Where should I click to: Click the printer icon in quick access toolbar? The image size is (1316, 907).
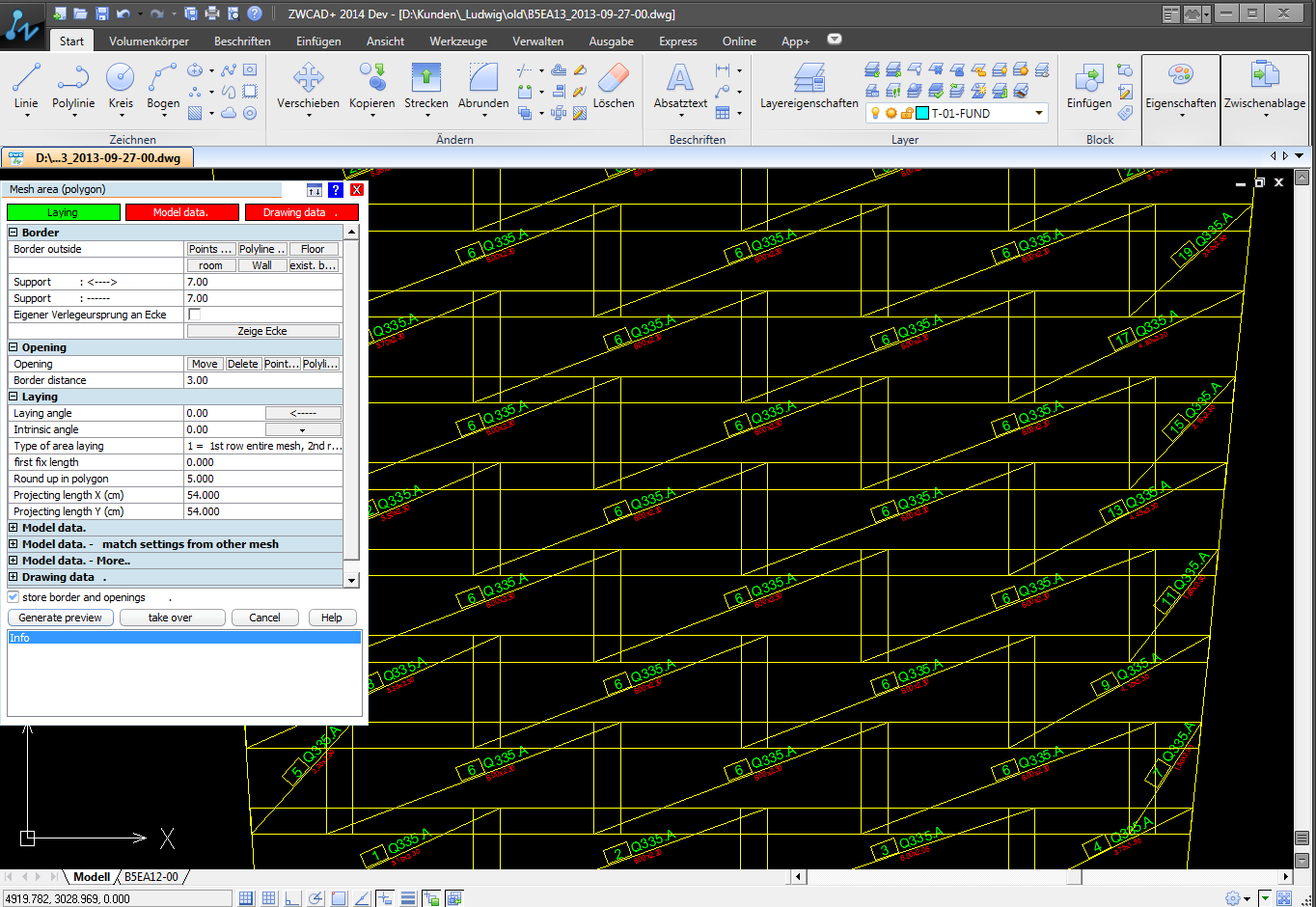tap(212, 14)
